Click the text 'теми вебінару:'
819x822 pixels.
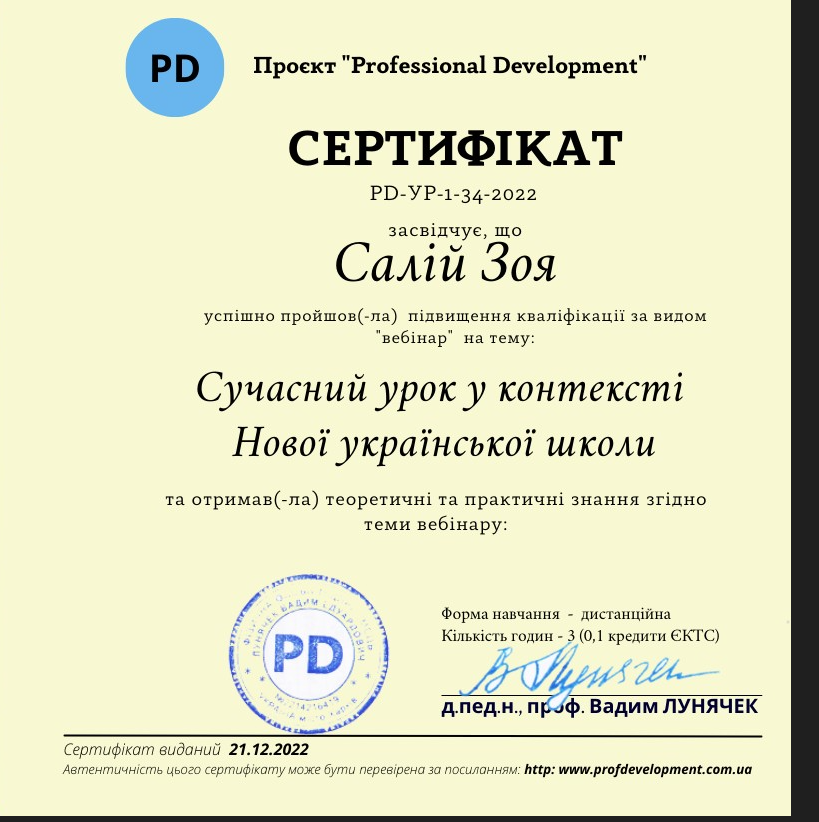point(436,524)
